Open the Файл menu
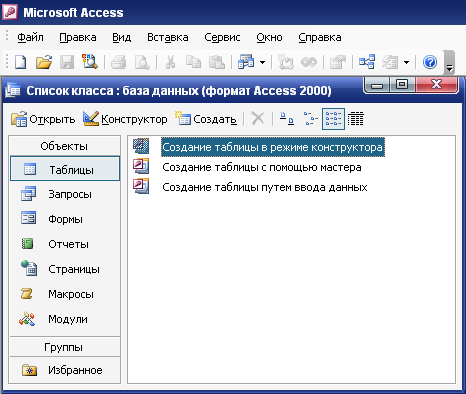Screen dimensions: 466x394 point(30,37)
